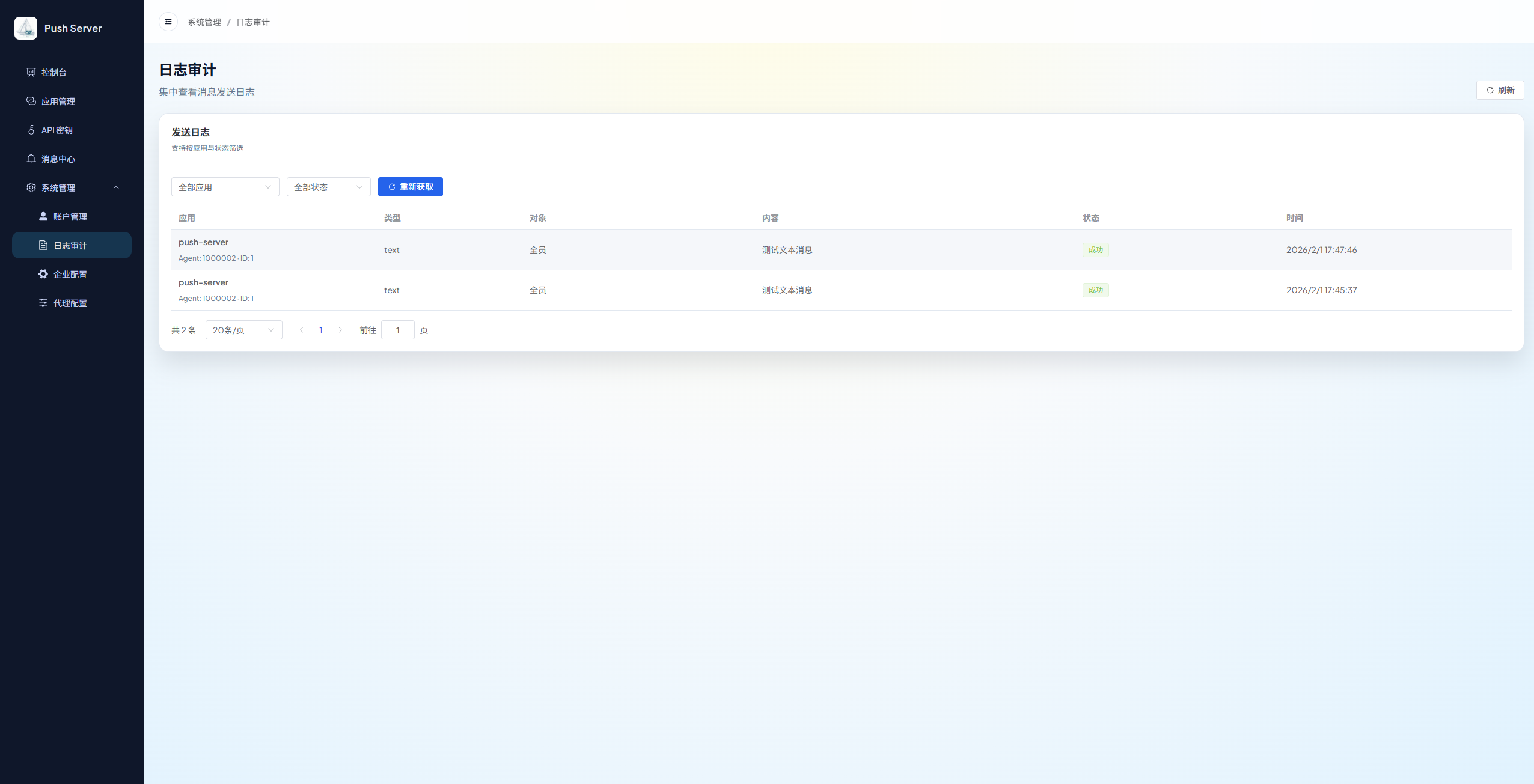Click the next page arrow
Image resolution: width=1534 pixels, height=784 pixels.
pyautogui.click(x=340, y=330)
